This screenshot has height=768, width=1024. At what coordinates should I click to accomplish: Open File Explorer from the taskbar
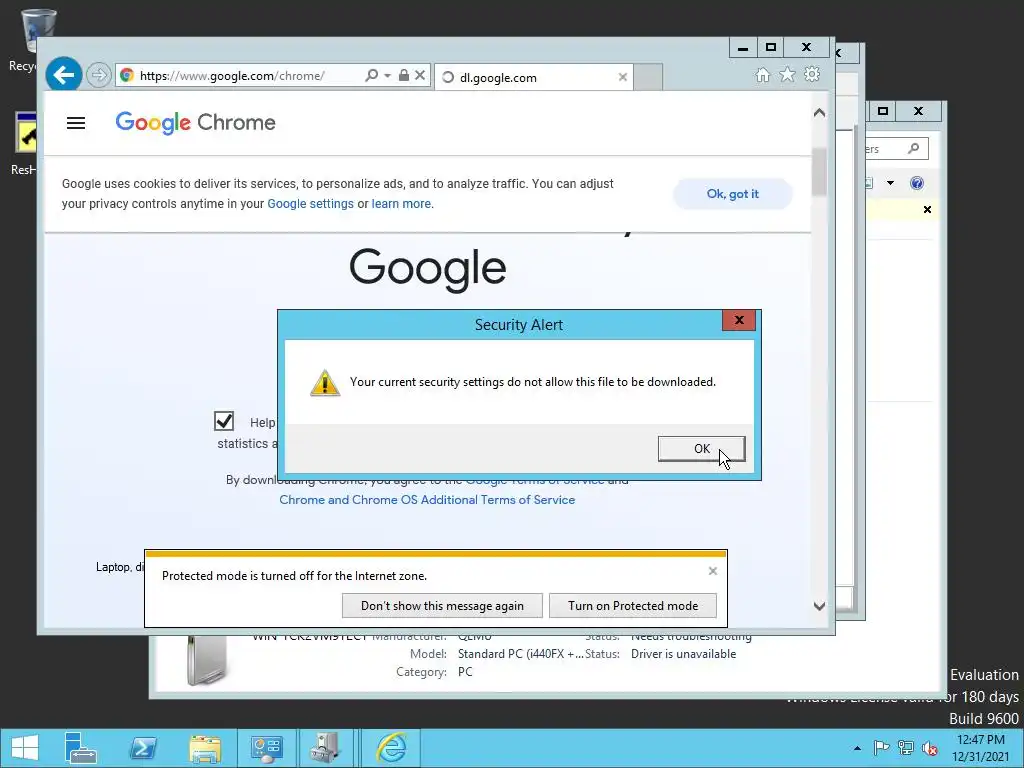pyautogui.click(x=204, y=748)
